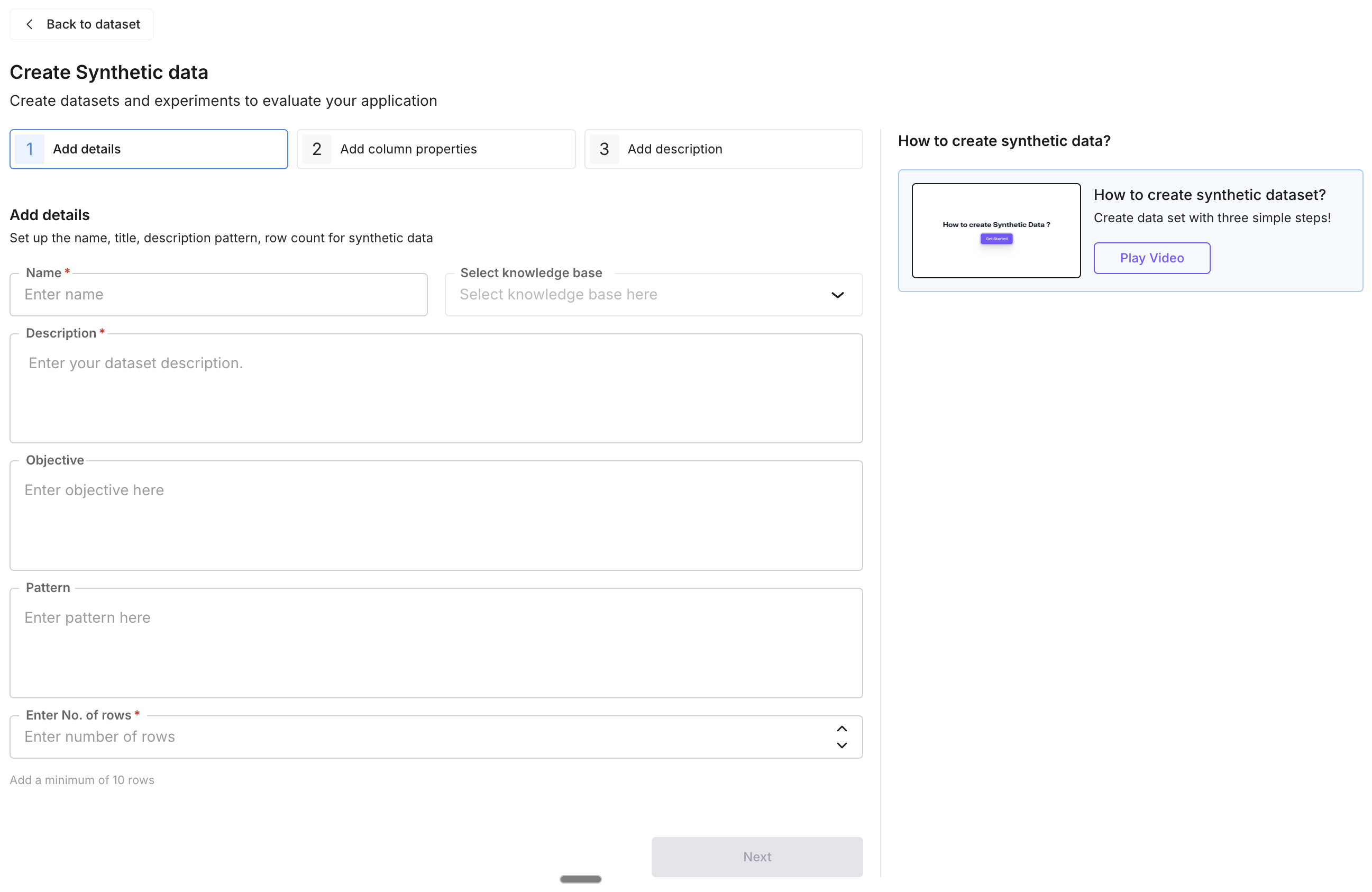The image size is (1372, 892).
Task: Click the horizontal scrollbar at the bottom
Action: pos(580,879)
